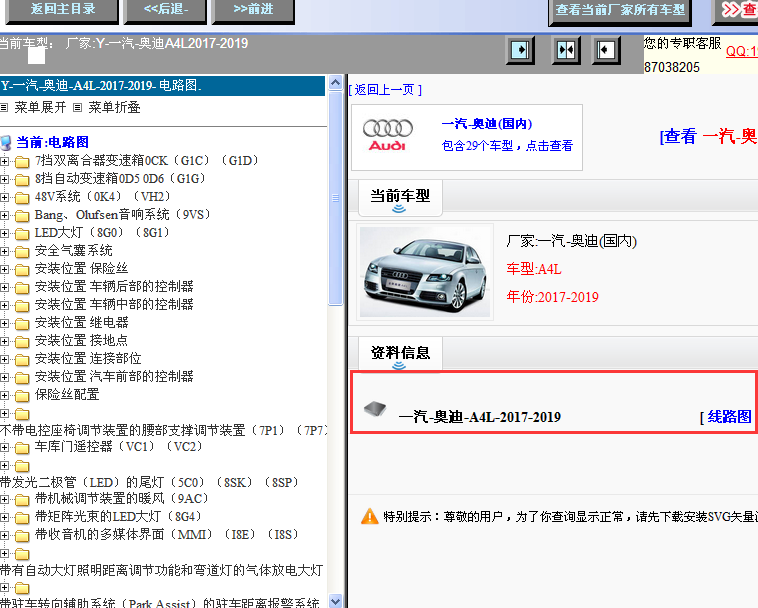Select 安装位置 连接部位 tree item
The width and height of the screenshot is (758, 608).
(x=88, y=359)
